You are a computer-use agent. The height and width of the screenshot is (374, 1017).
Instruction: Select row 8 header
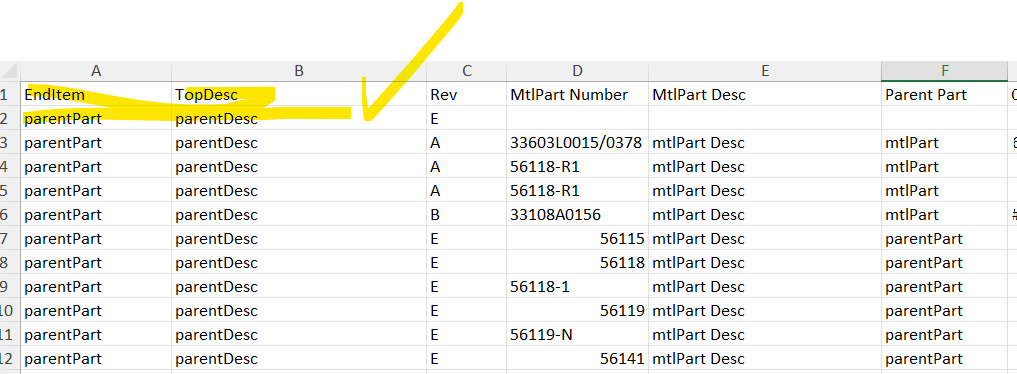[x=10, y=263]
